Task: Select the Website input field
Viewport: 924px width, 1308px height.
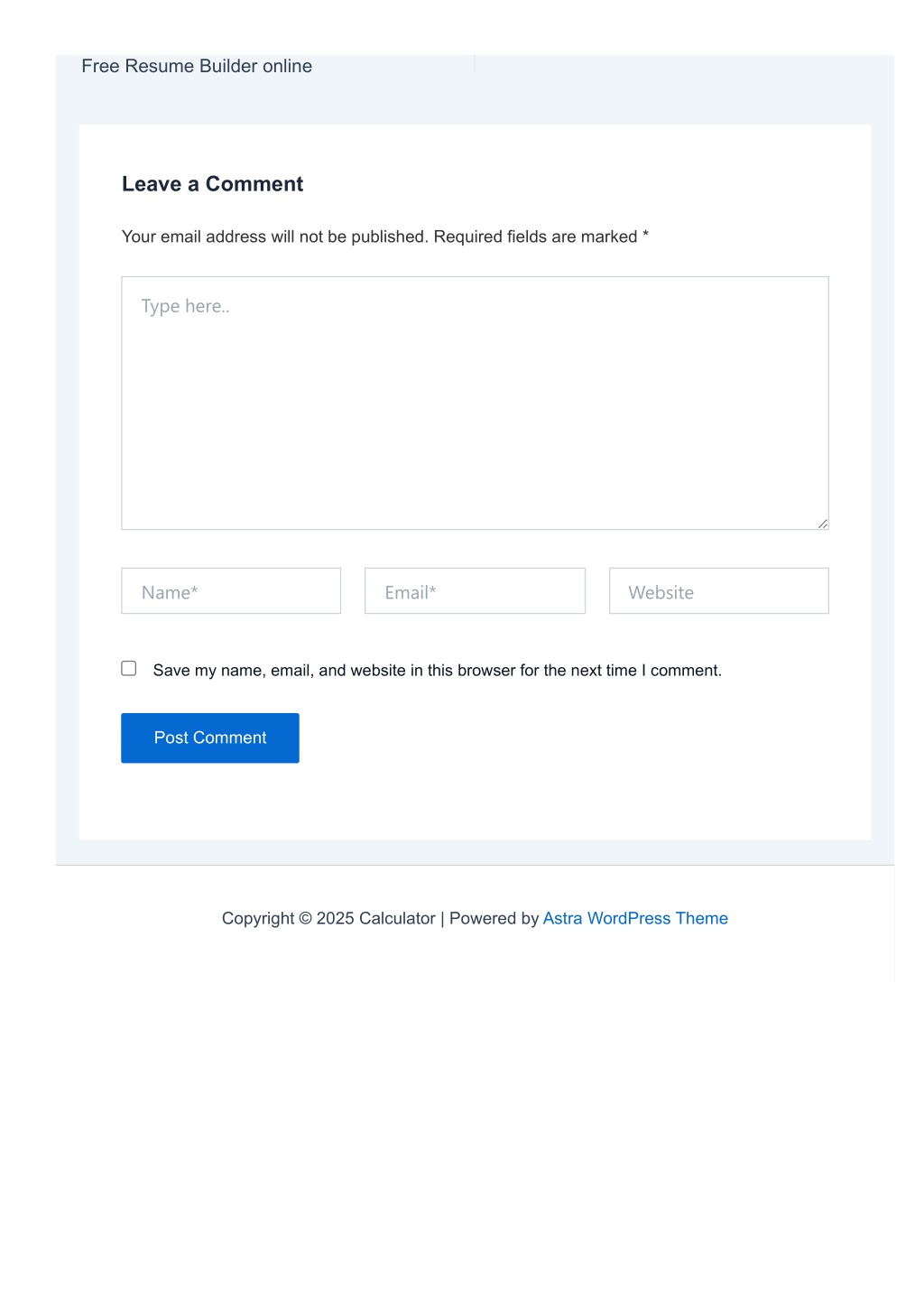Action: 718,590
